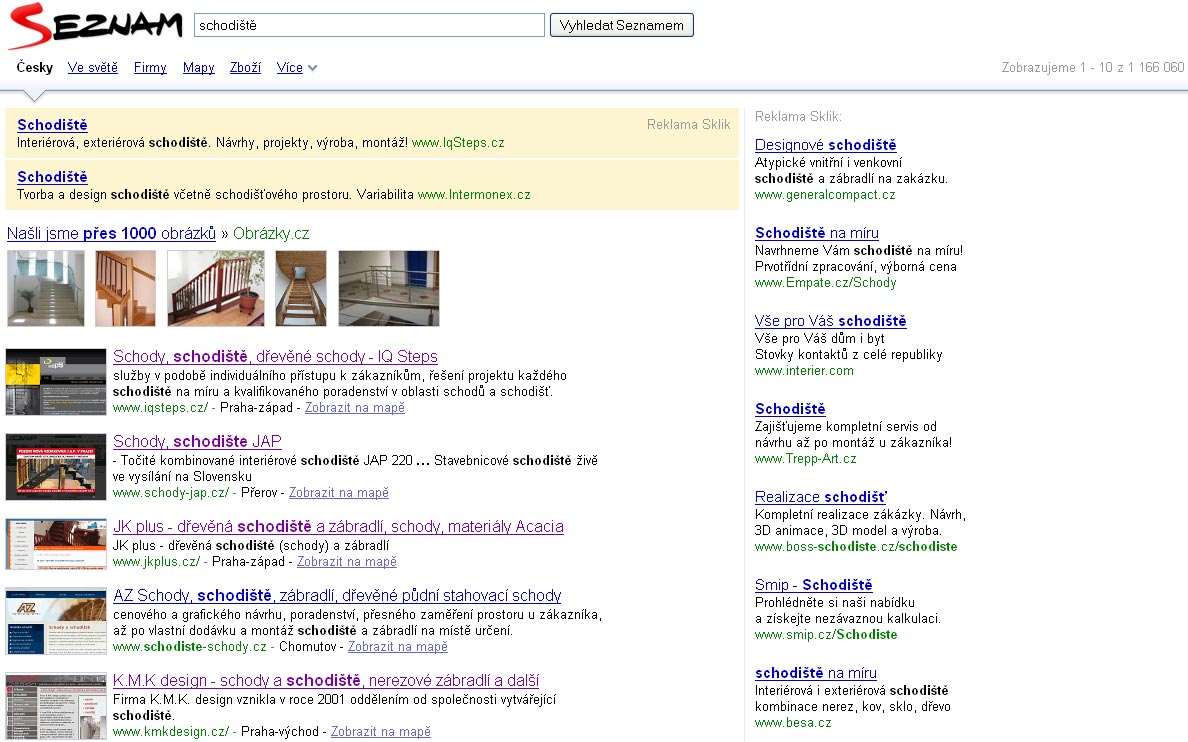The image size is (1188, 742).
Task: Click the "www.boss-schodiste.cz/schodiste" ad URL text
Action: [x=856, y=546]
